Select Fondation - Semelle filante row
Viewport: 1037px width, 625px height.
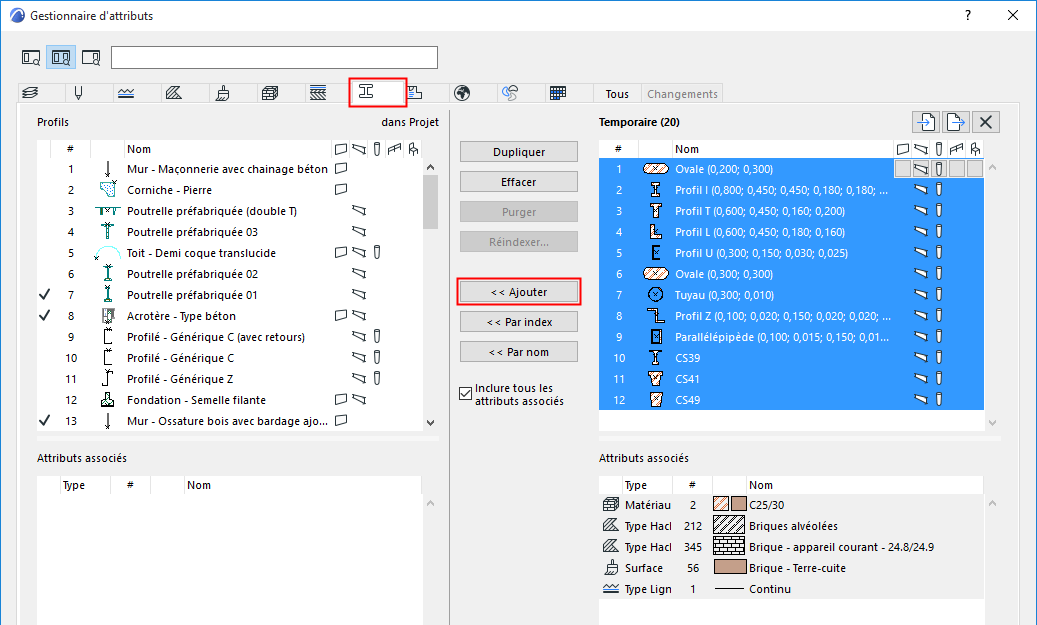[229, 400]
